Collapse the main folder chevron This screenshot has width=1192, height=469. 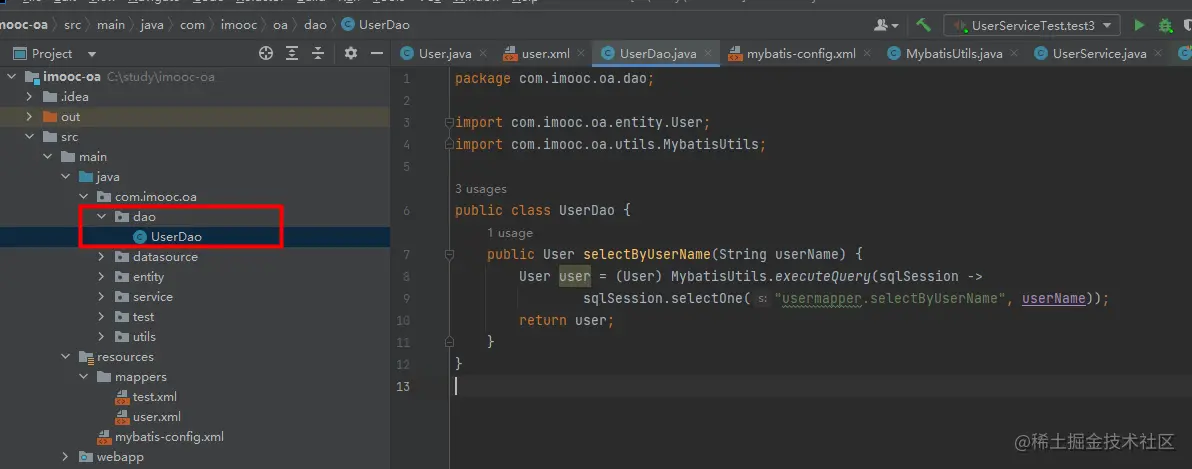(47, 157)
